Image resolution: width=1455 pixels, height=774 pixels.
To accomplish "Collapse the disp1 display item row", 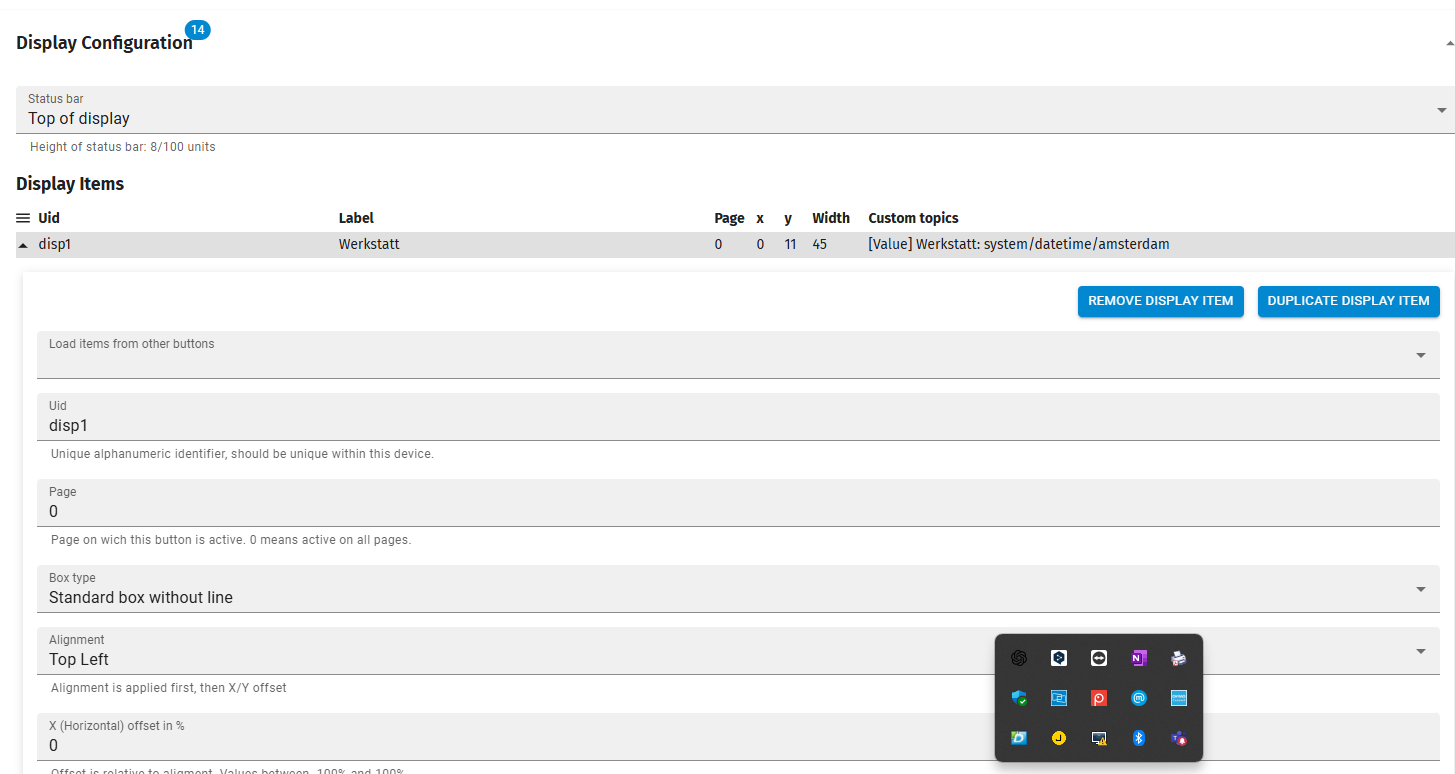I will pos(23,245).
